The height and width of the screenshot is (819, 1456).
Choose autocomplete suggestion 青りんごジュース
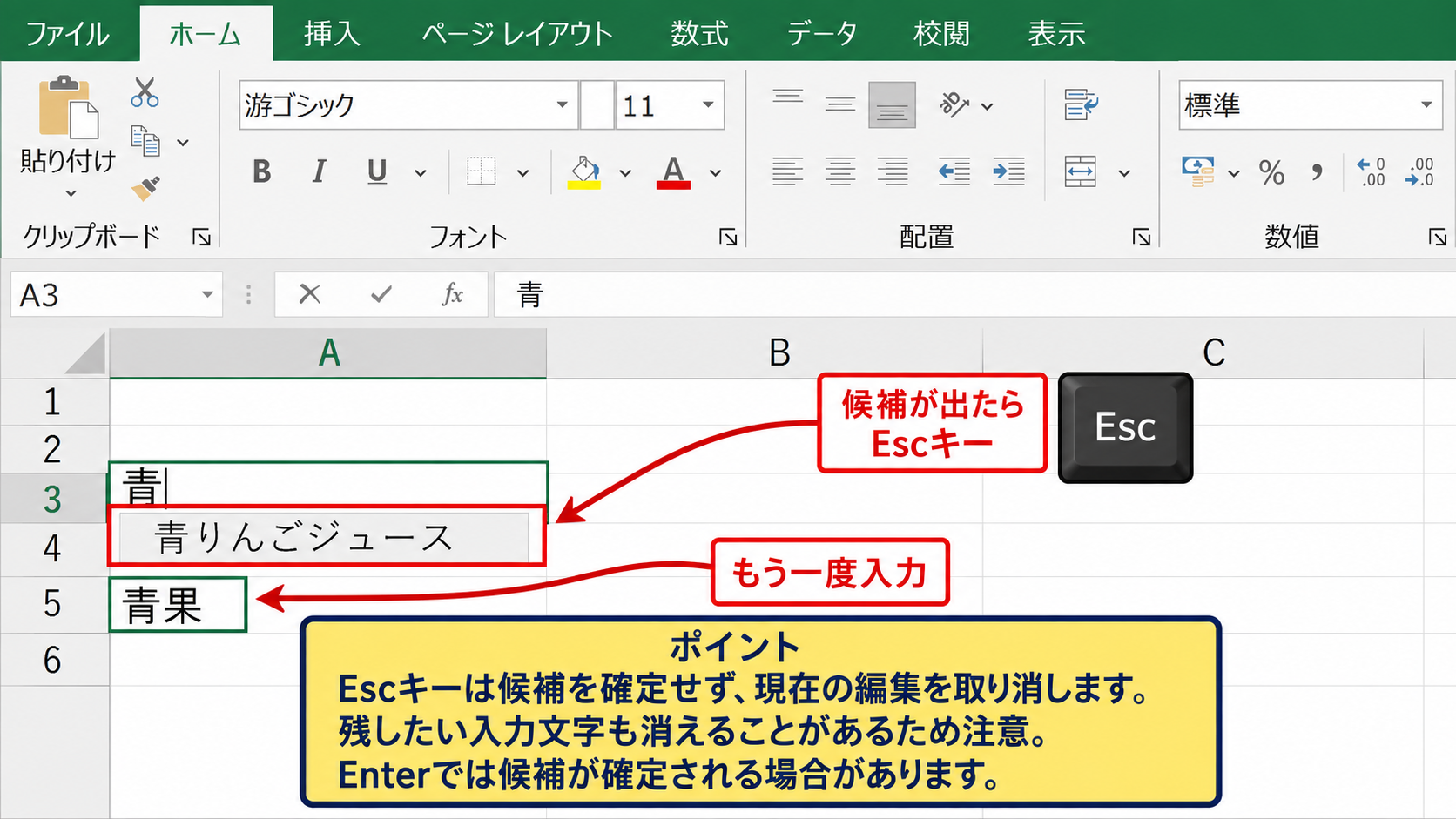coord(324,537)
